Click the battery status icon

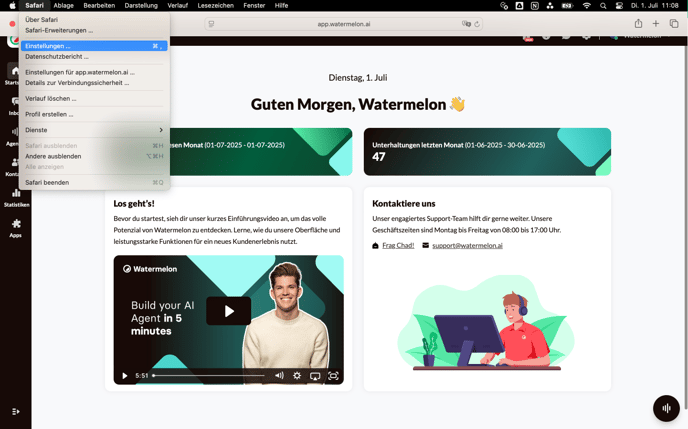pyautogui.click(x=567, y=6)
